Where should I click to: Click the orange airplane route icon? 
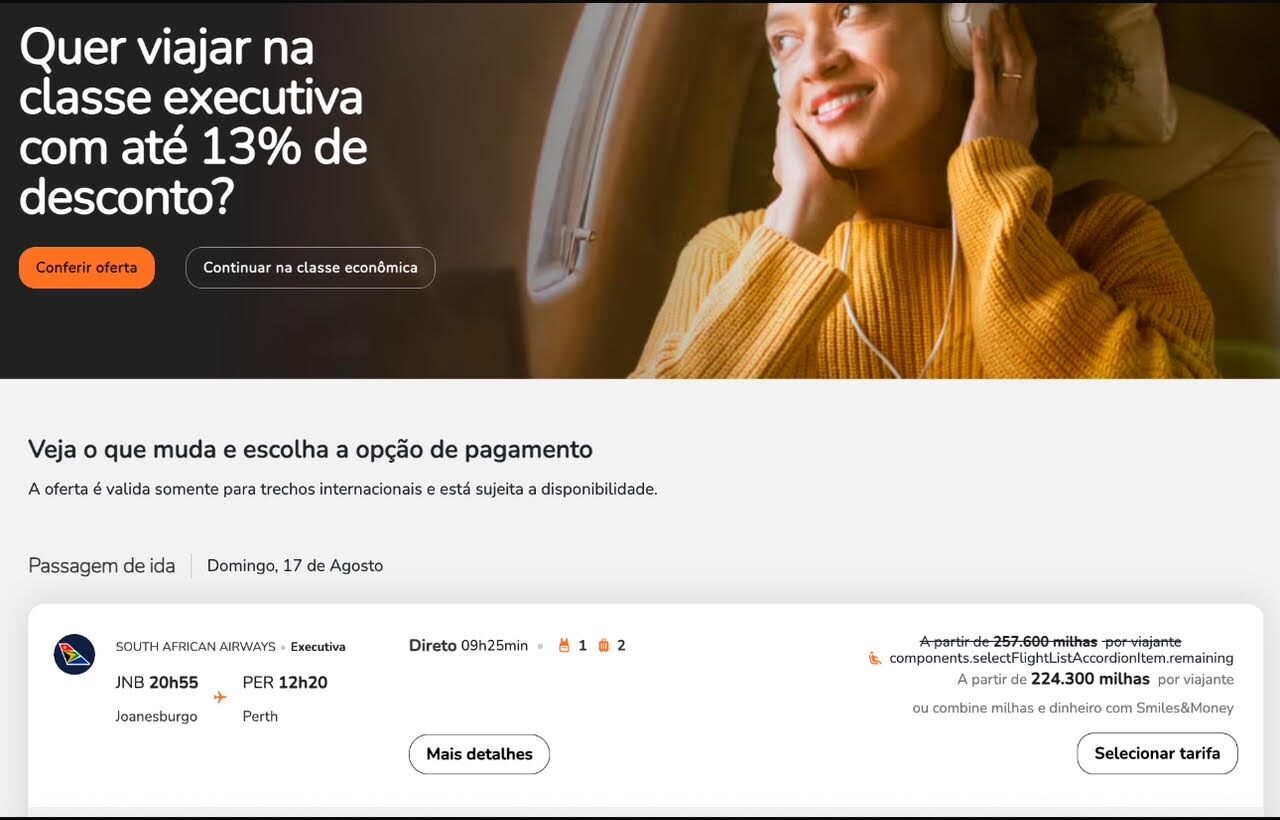(x=220, y=697)
